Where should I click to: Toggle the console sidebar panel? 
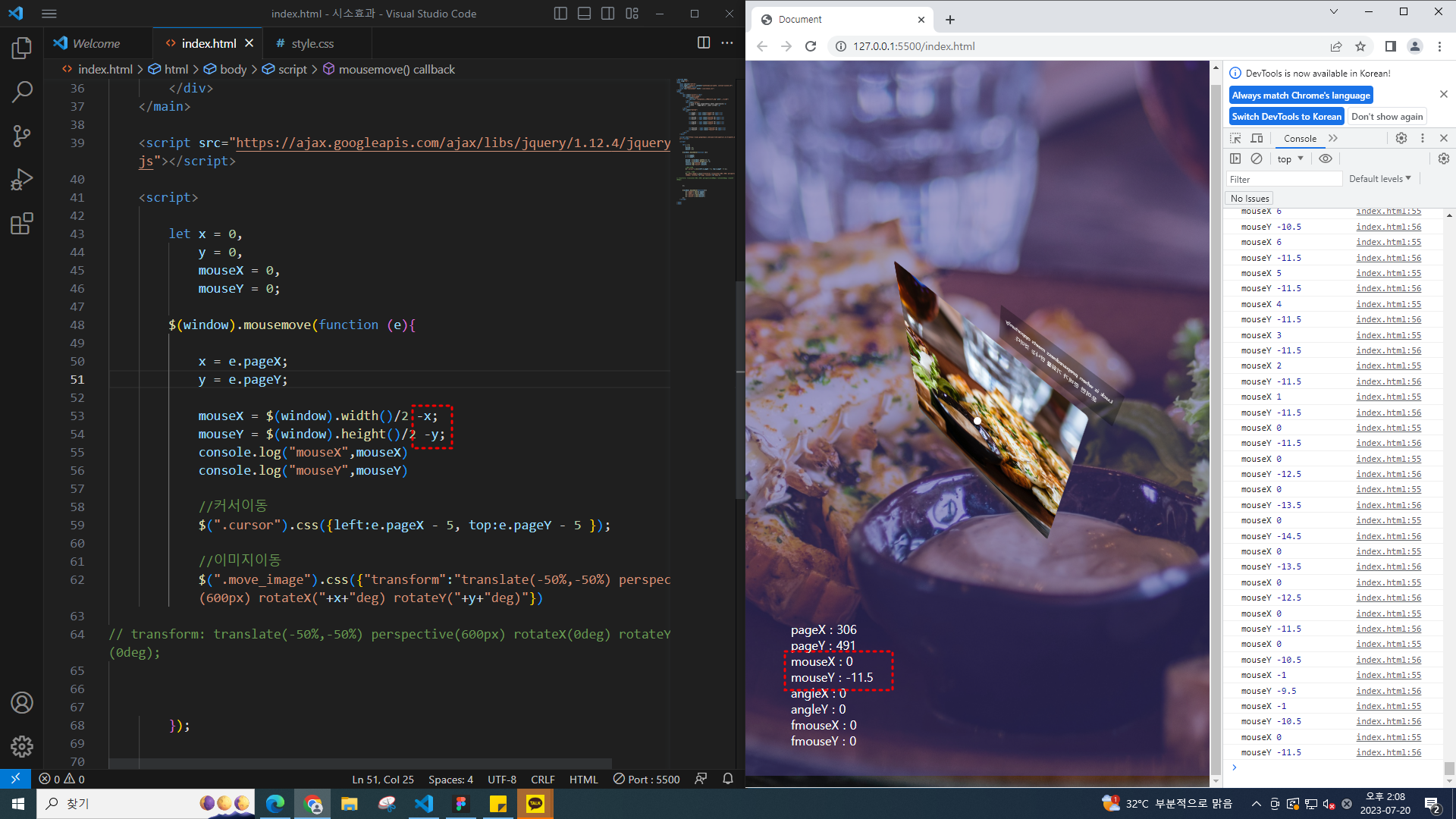(x=1235, y=158)
